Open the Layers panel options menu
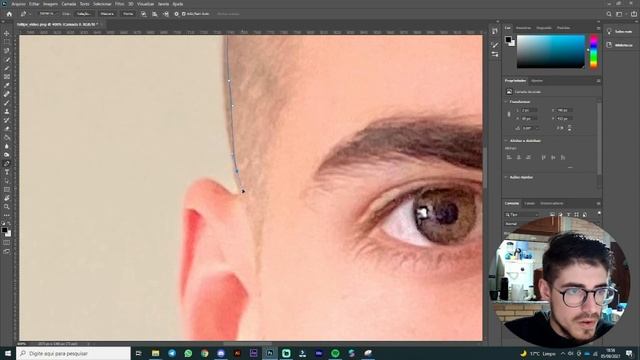The image size is (640, 360). [598, 203]
